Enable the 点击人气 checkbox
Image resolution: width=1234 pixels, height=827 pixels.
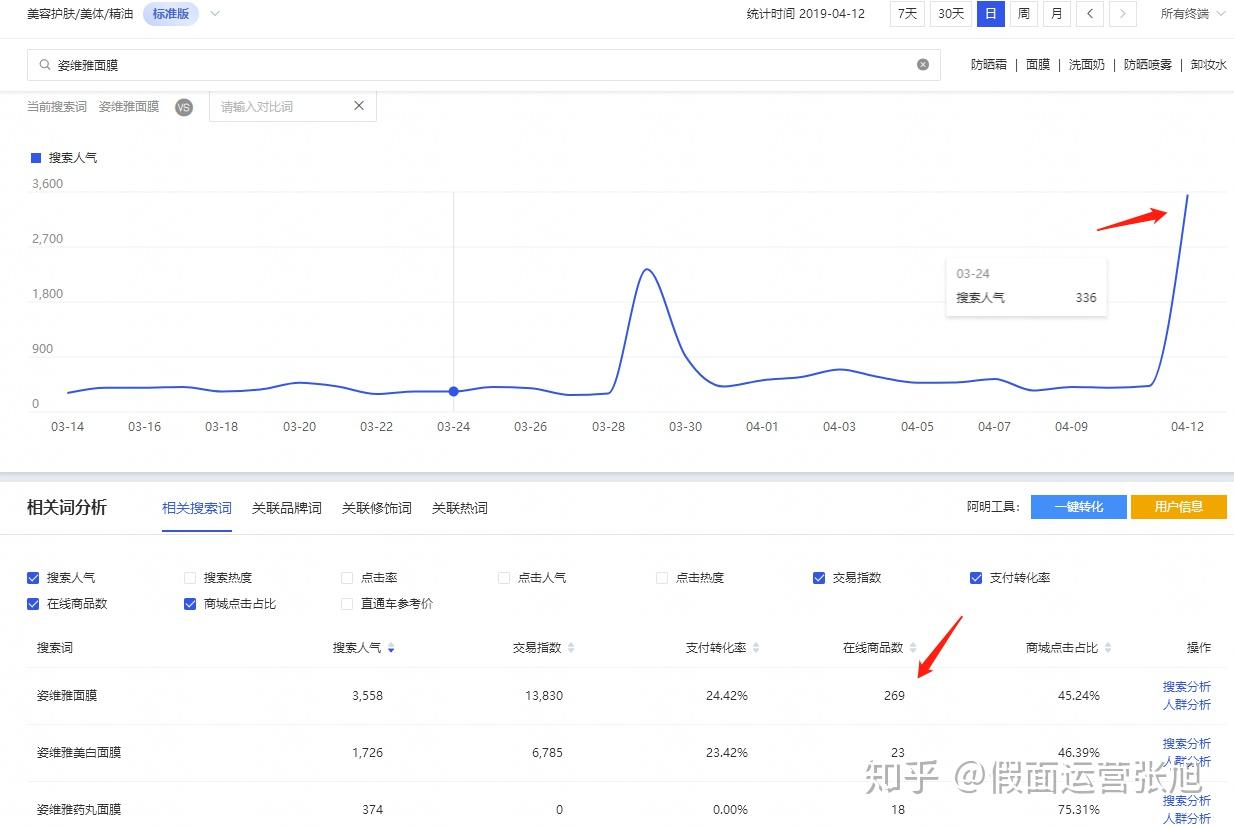click(x=504, y=578)
